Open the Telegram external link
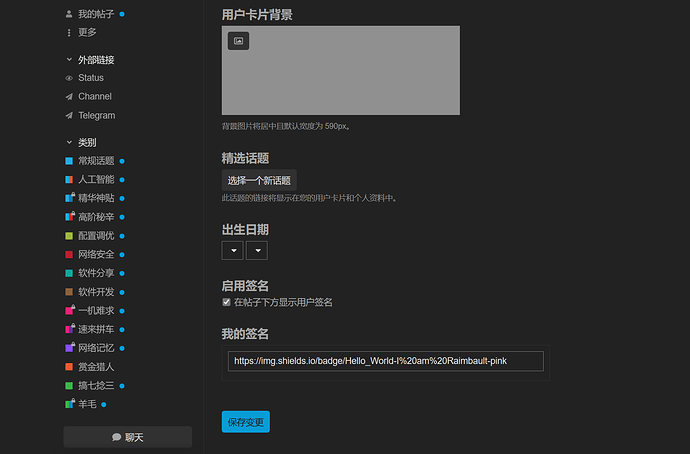This screenshot has height=454, width=690. point(96,115)
